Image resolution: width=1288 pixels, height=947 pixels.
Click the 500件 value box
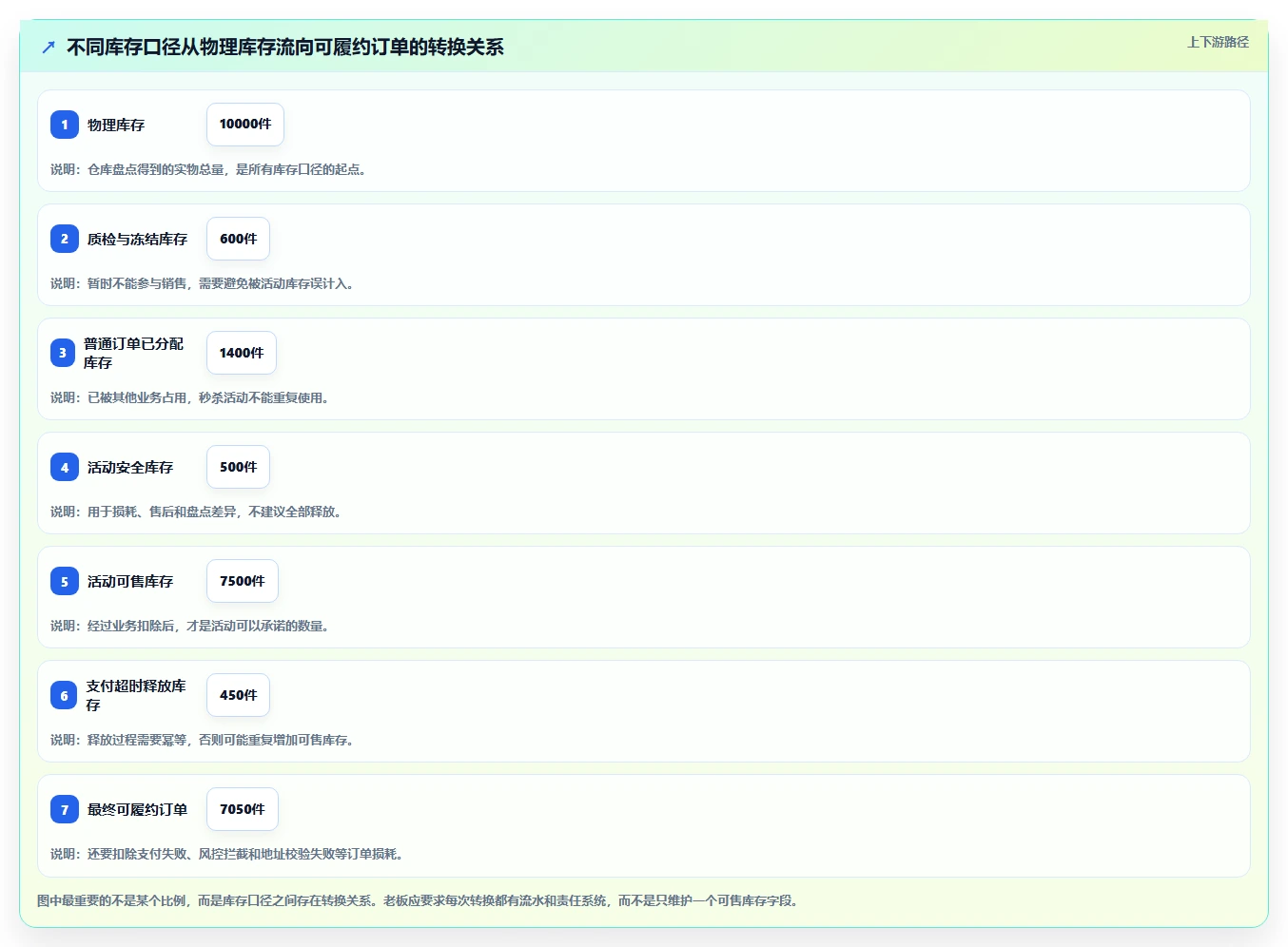point(238,467)
